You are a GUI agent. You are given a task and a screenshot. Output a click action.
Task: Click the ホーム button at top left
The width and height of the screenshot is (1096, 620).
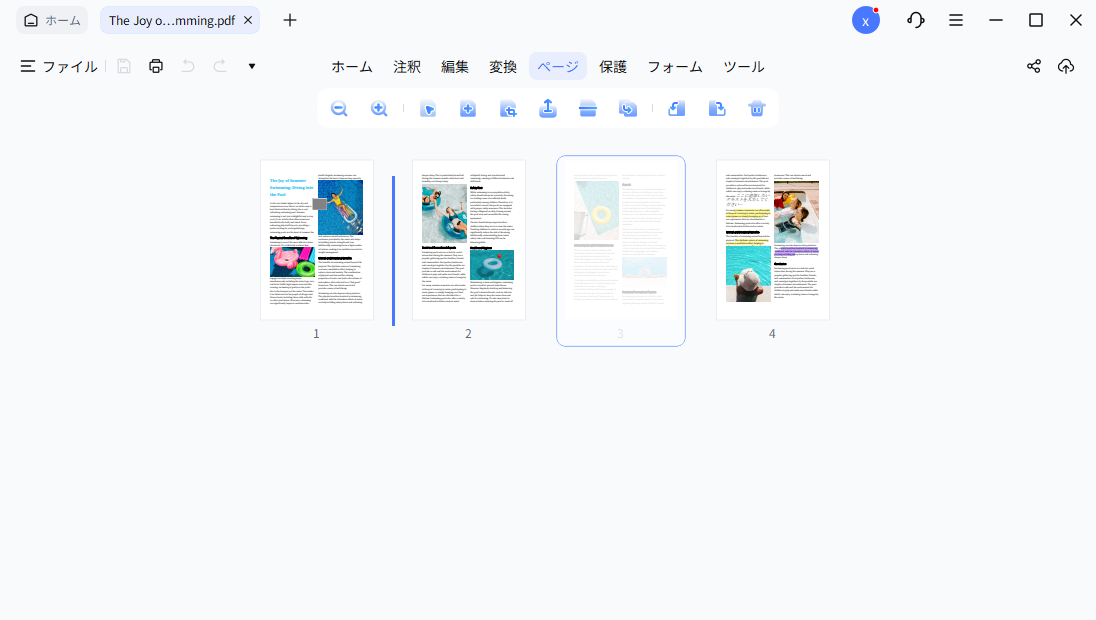(x=51, y=19)
